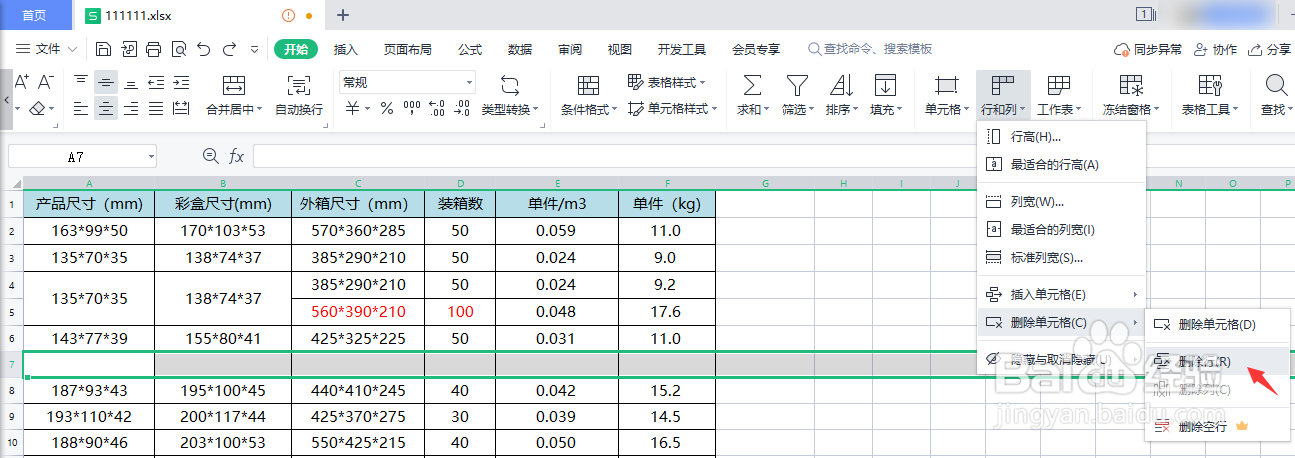Click the Save icon in quick access toolbar
The image size is (1295, 458).
point(103,49)
